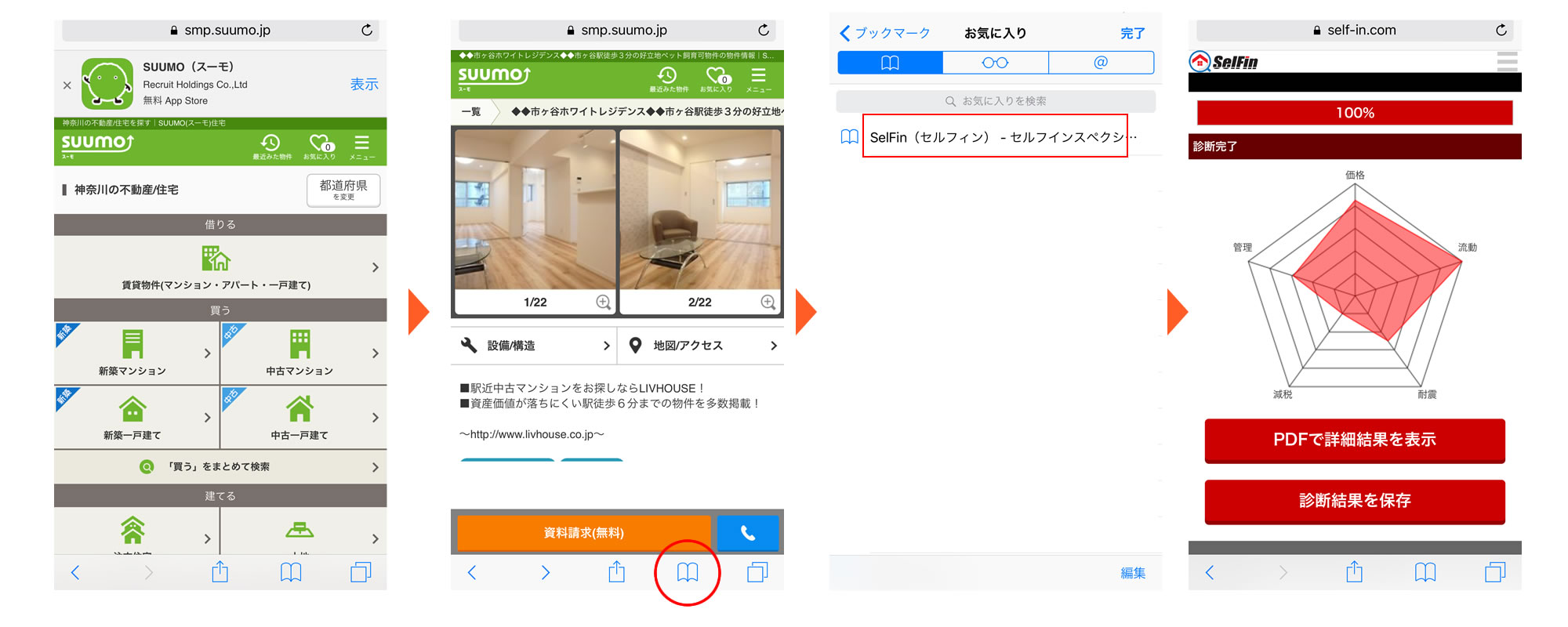Tap ブックマーク back link in favorites screen

pos(884,33)
